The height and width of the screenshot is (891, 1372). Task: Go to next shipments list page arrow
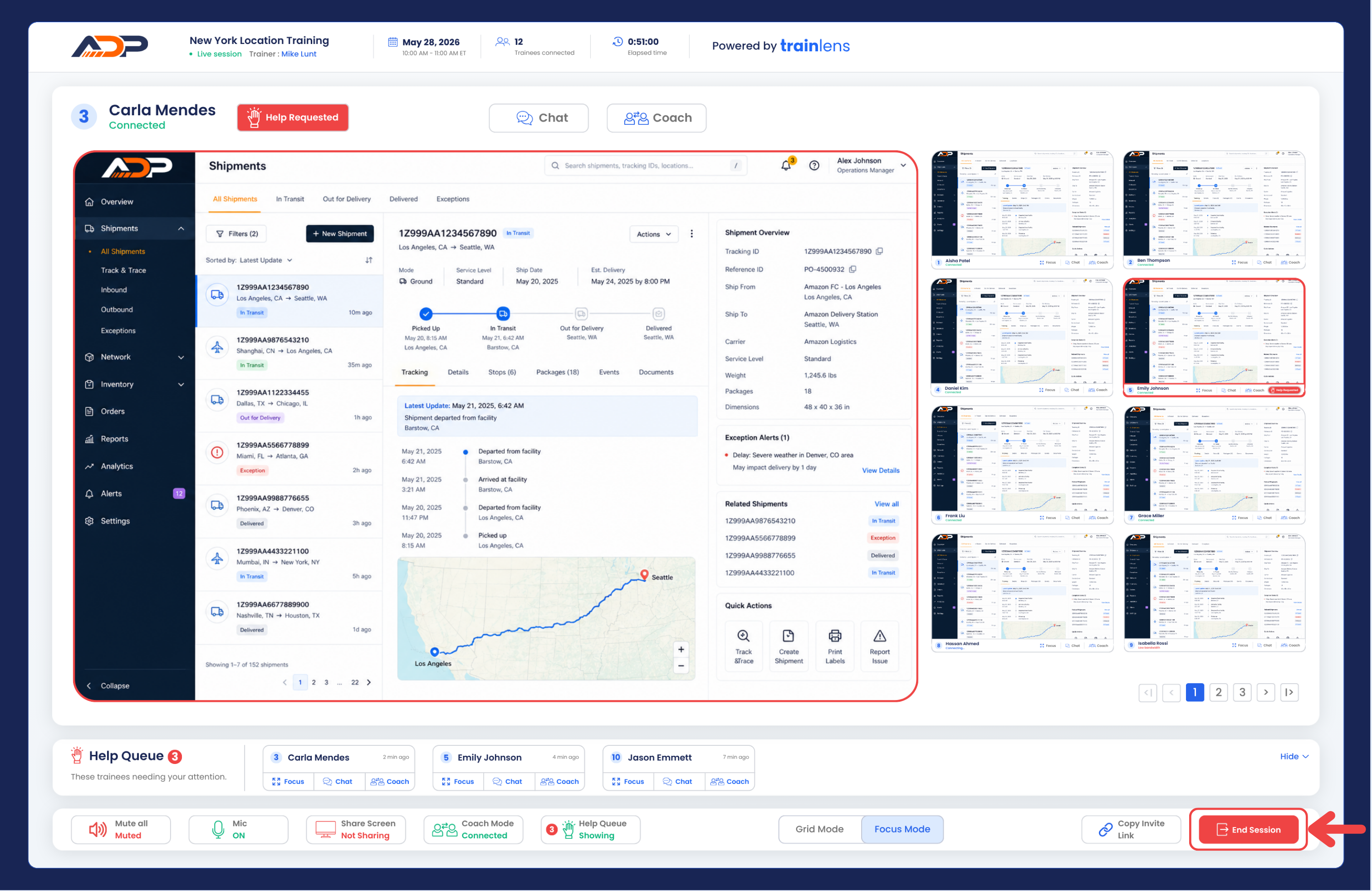pos(369,682)
